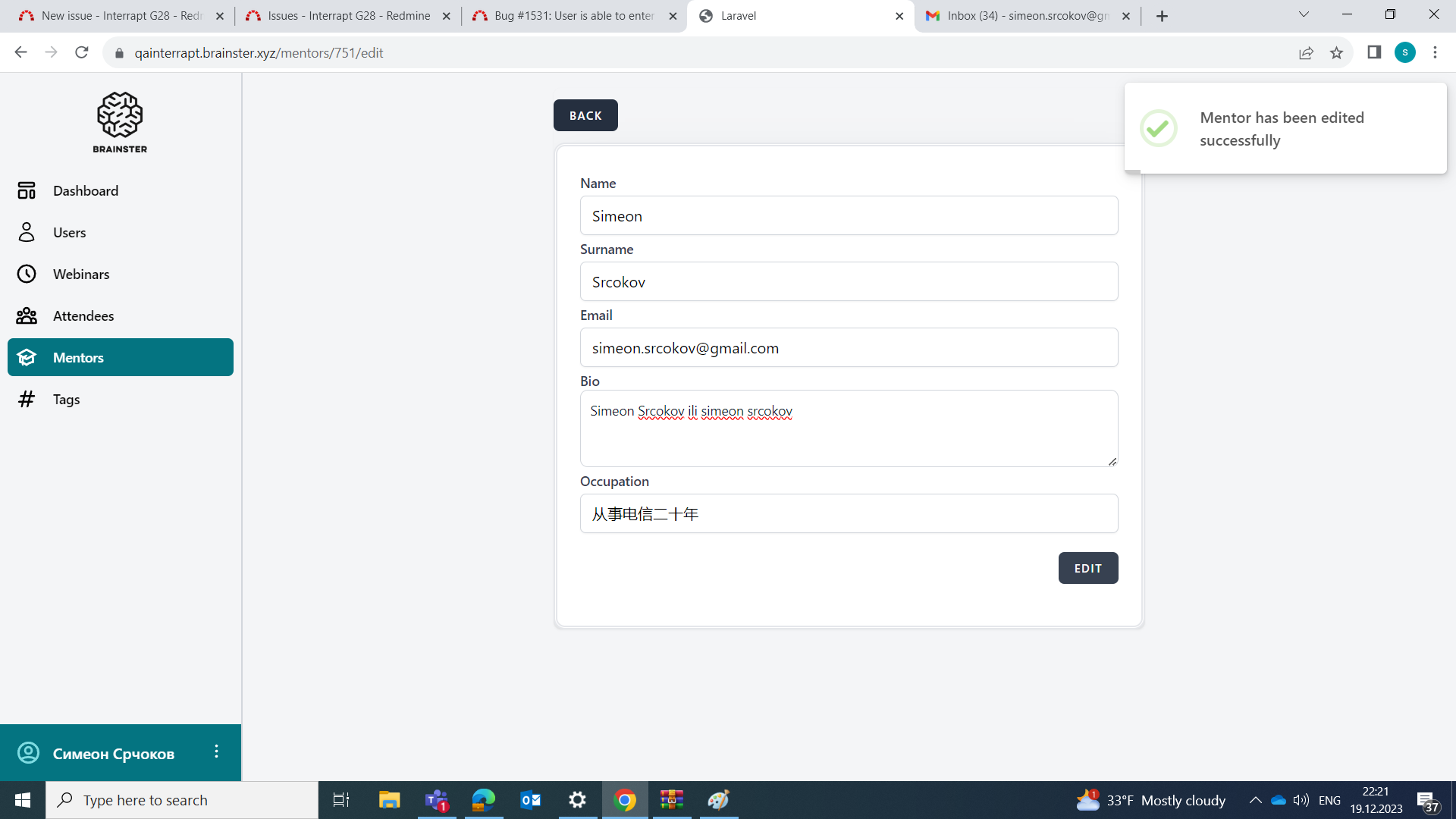Click the Bio text area
The height and width of the screenshot is (819, 1456).
tap(849, 428)
